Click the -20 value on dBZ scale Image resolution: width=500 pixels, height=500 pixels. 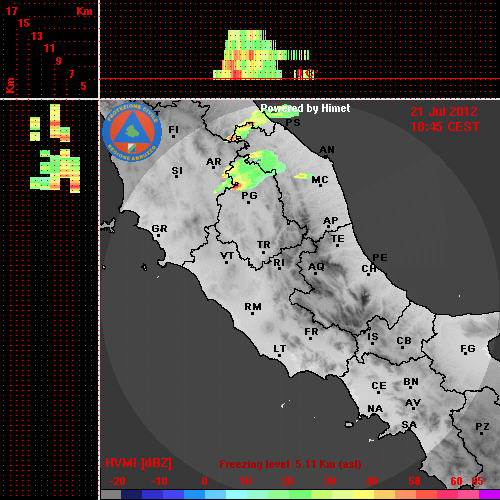(117, 481)
